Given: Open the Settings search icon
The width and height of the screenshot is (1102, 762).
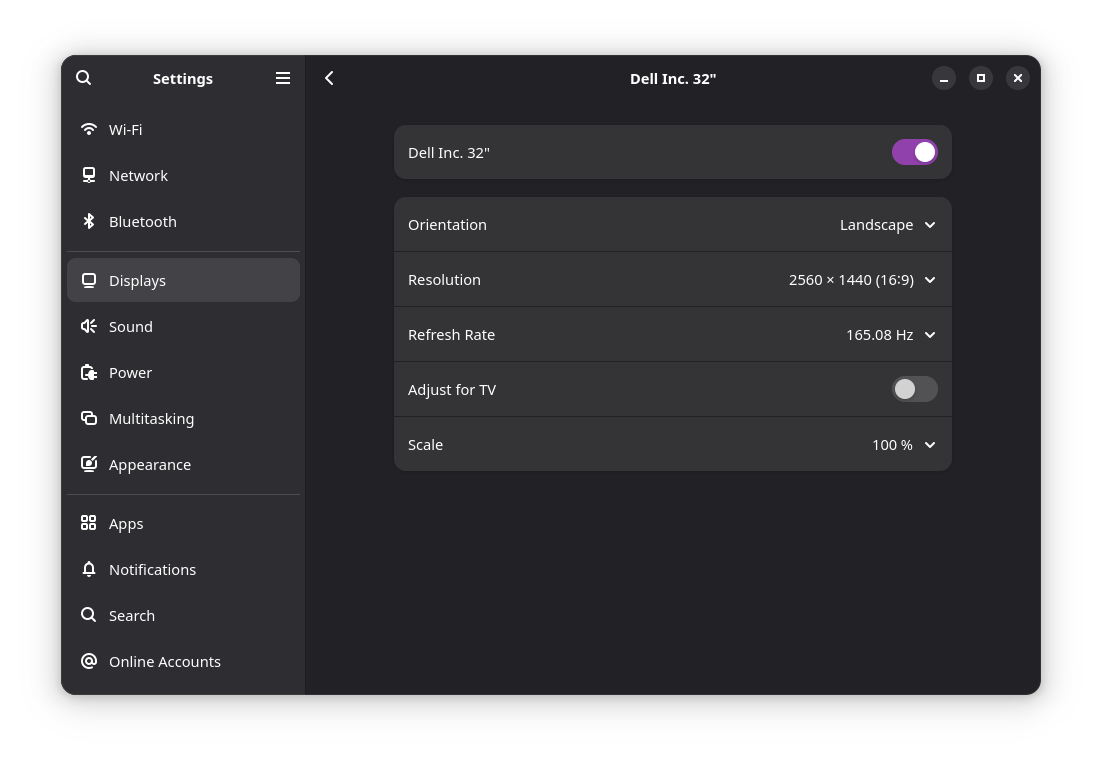Looking at the screenshot, I should pyautogui.click(x=84, y=78).
